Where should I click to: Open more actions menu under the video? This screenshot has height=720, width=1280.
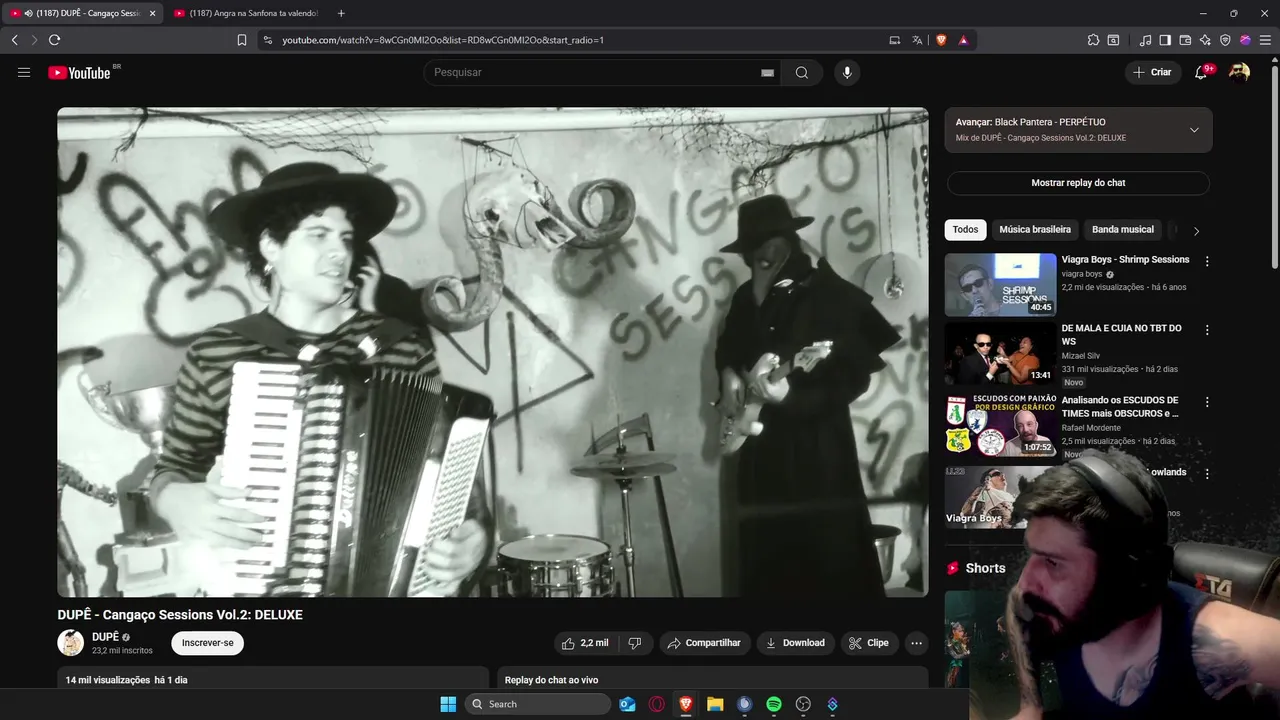click(916, 643)
